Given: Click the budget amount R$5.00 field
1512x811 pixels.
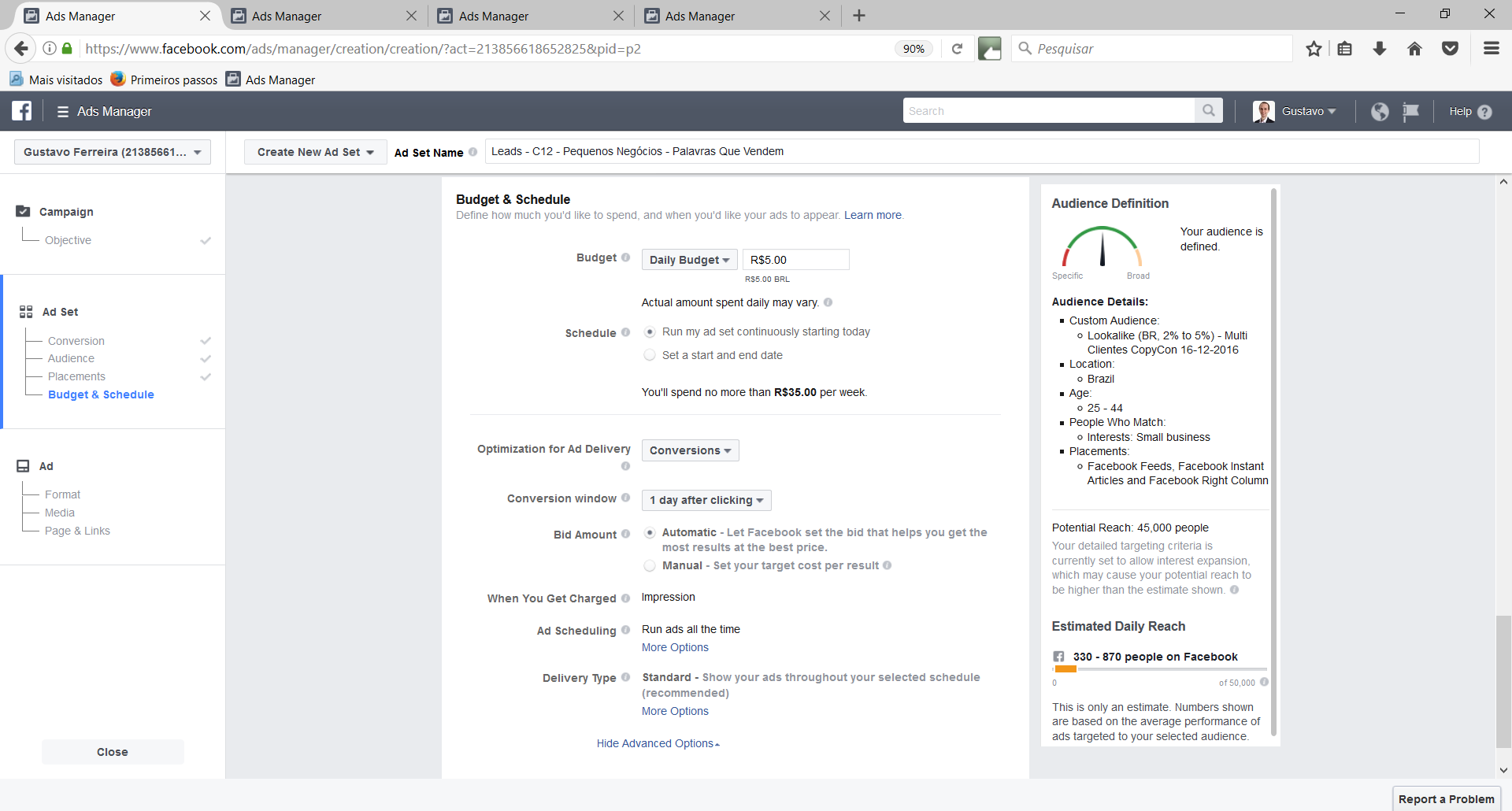Looking at the screenshot, I should click(795, 260).
